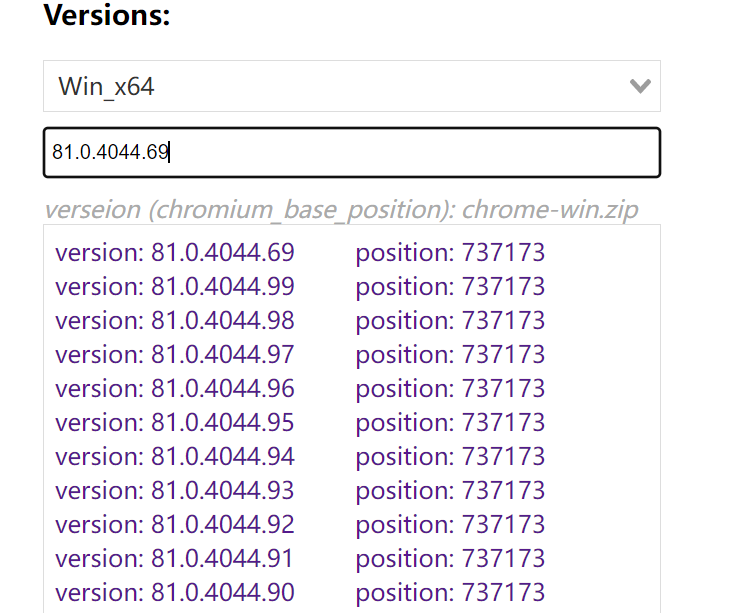This screenshot has width=753, height=613.
Task: Open position 737173 beside version 81.0.4044.92
Action: 450,524
